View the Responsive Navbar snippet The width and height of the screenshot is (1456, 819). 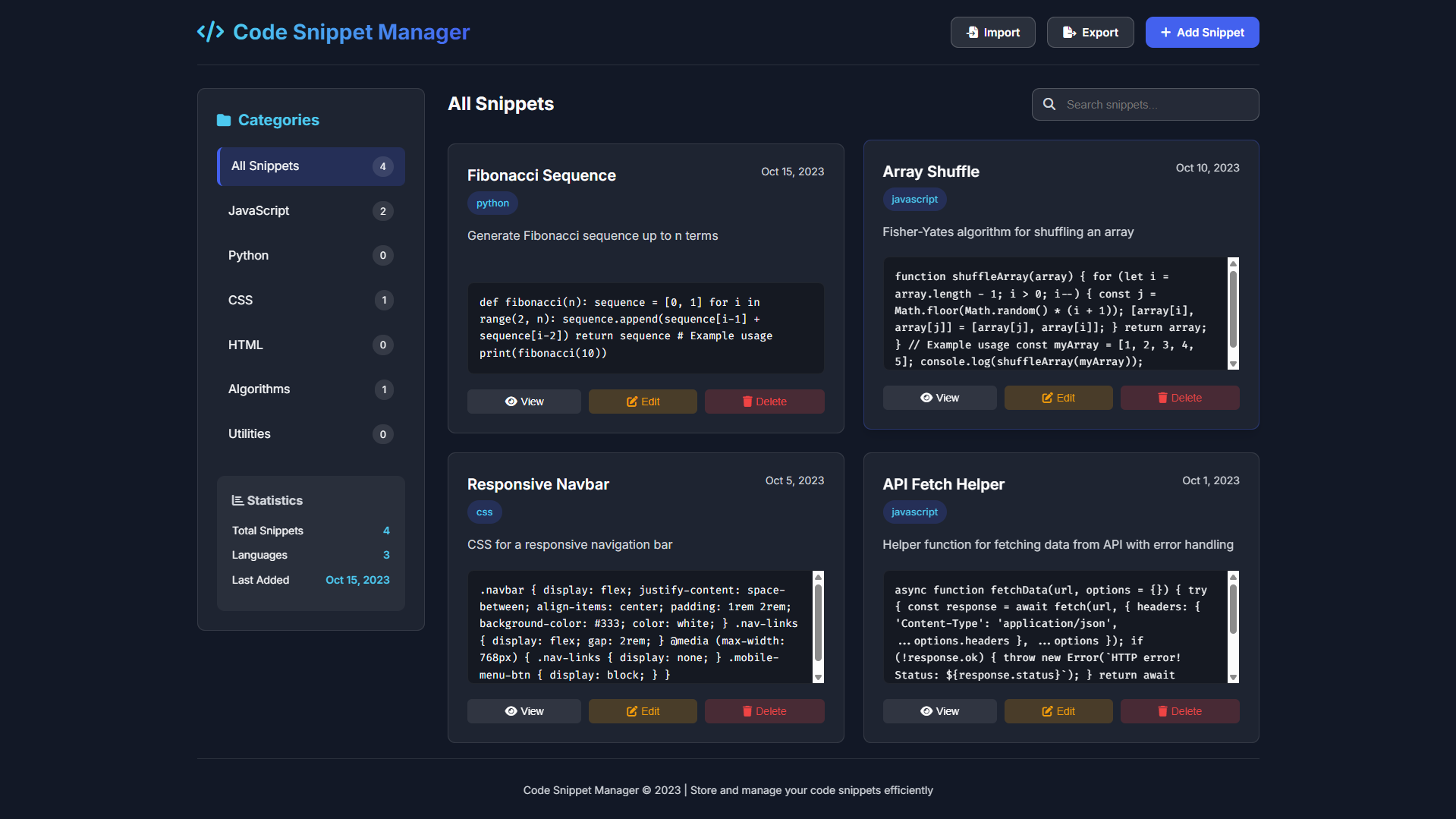[x=524, y=711]
